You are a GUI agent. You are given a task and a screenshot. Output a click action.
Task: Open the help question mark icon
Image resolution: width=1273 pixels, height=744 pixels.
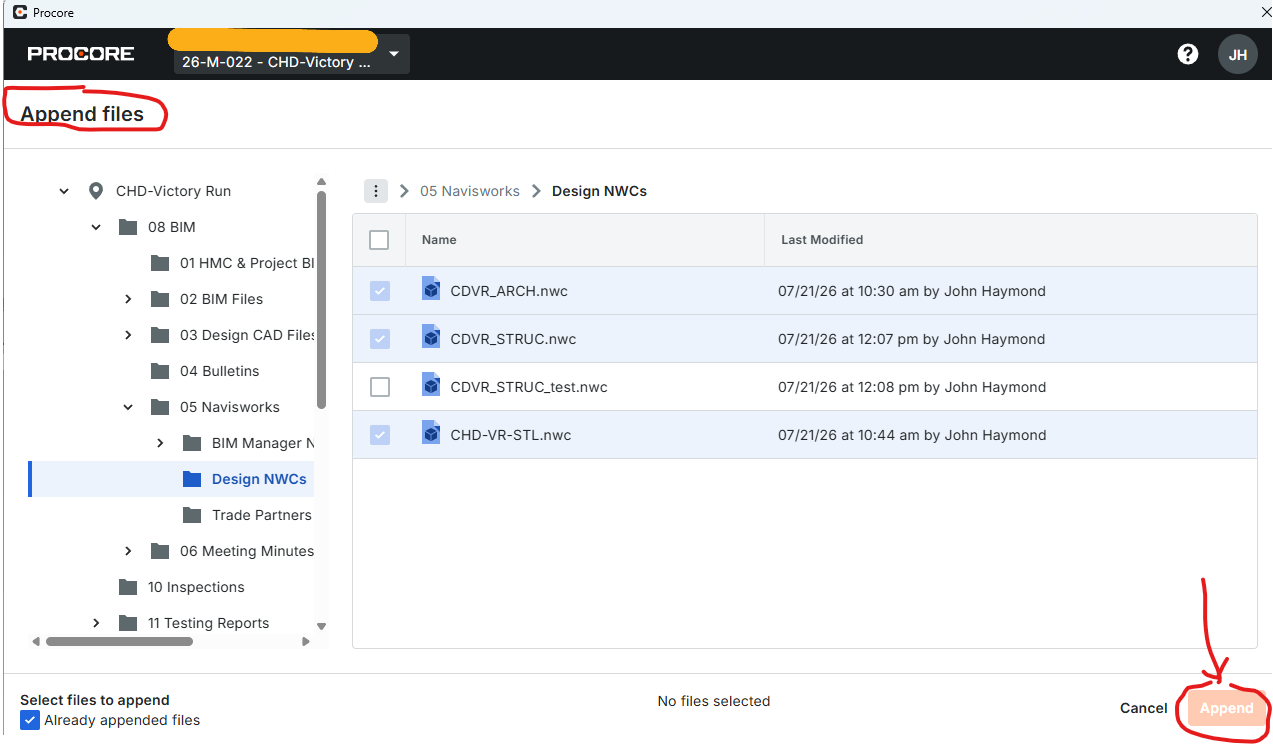point(1188,54)
